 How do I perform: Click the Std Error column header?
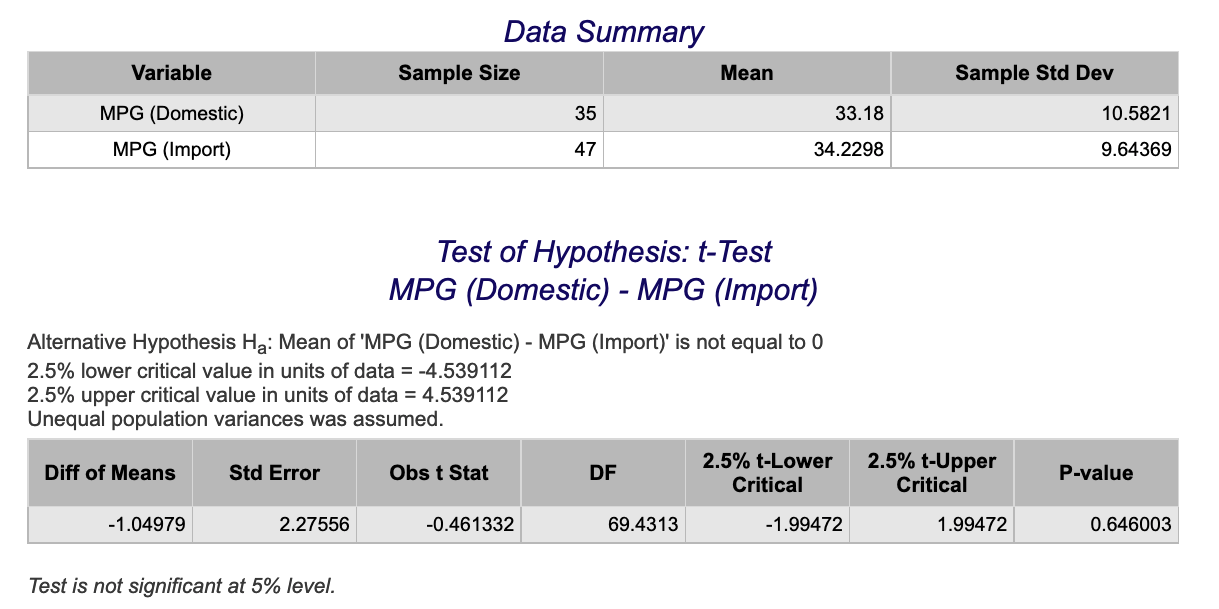(274, 473)
